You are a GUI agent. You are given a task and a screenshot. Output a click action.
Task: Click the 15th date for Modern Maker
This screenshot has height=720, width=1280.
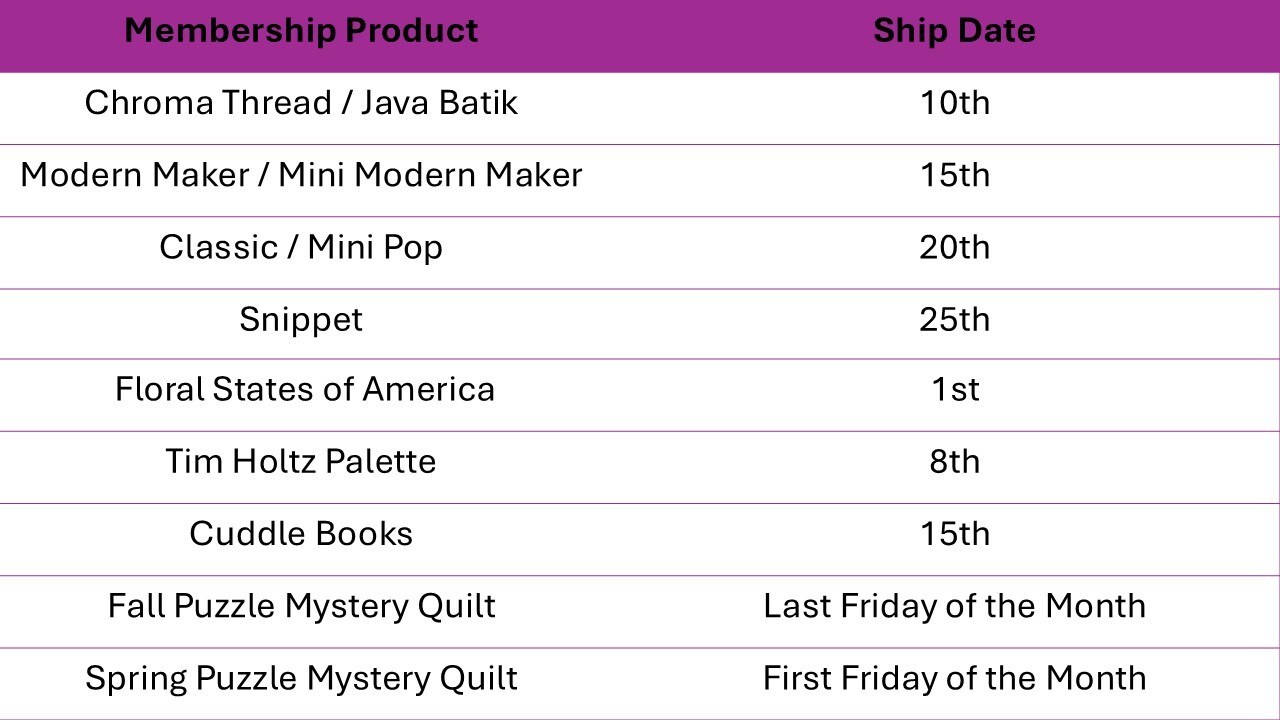[954, 175]
